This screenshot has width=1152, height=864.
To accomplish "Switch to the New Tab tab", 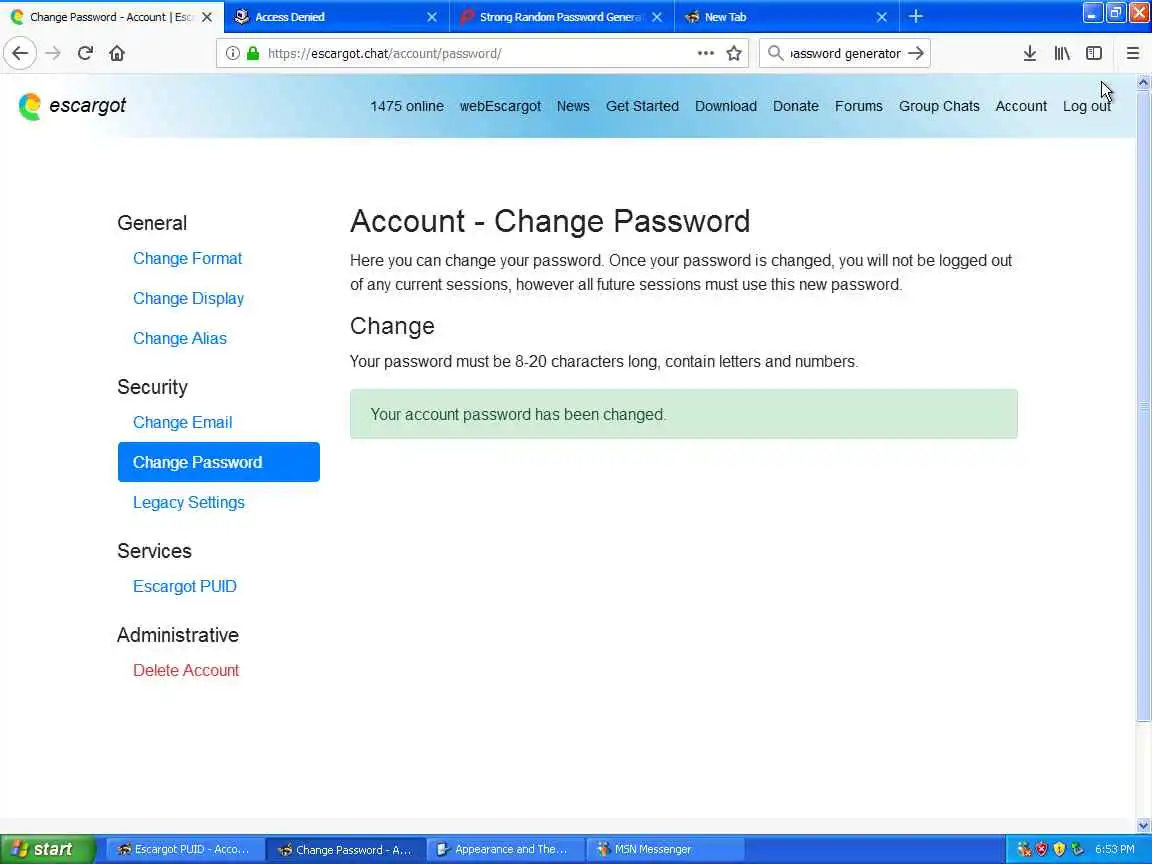I will coord(786,16).
